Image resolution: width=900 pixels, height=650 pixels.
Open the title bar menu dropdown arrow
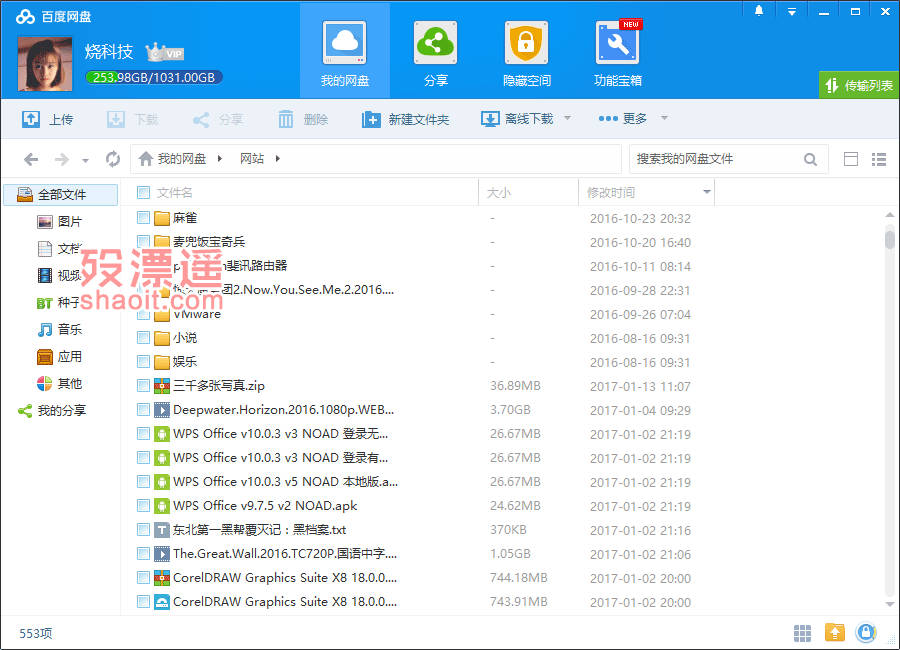(x=792, y=11)
